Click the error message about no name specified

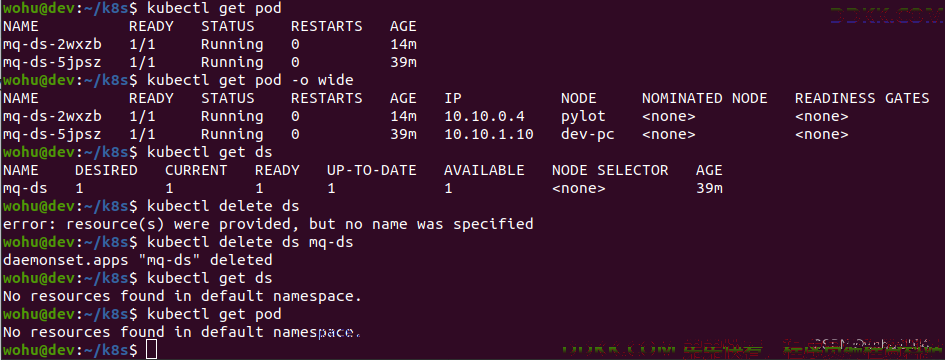[268, 224]
